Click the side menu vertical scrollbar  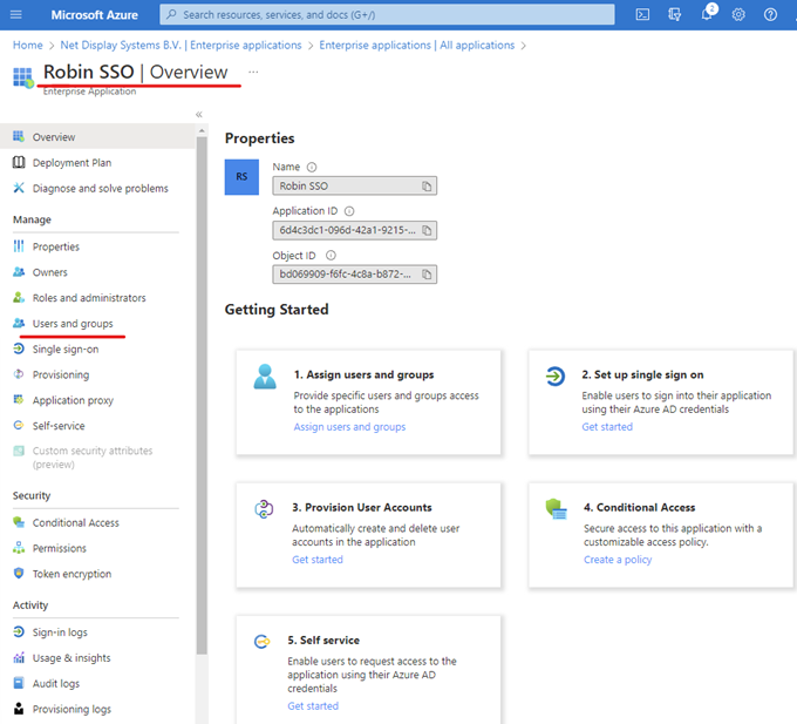click(202, 395)
